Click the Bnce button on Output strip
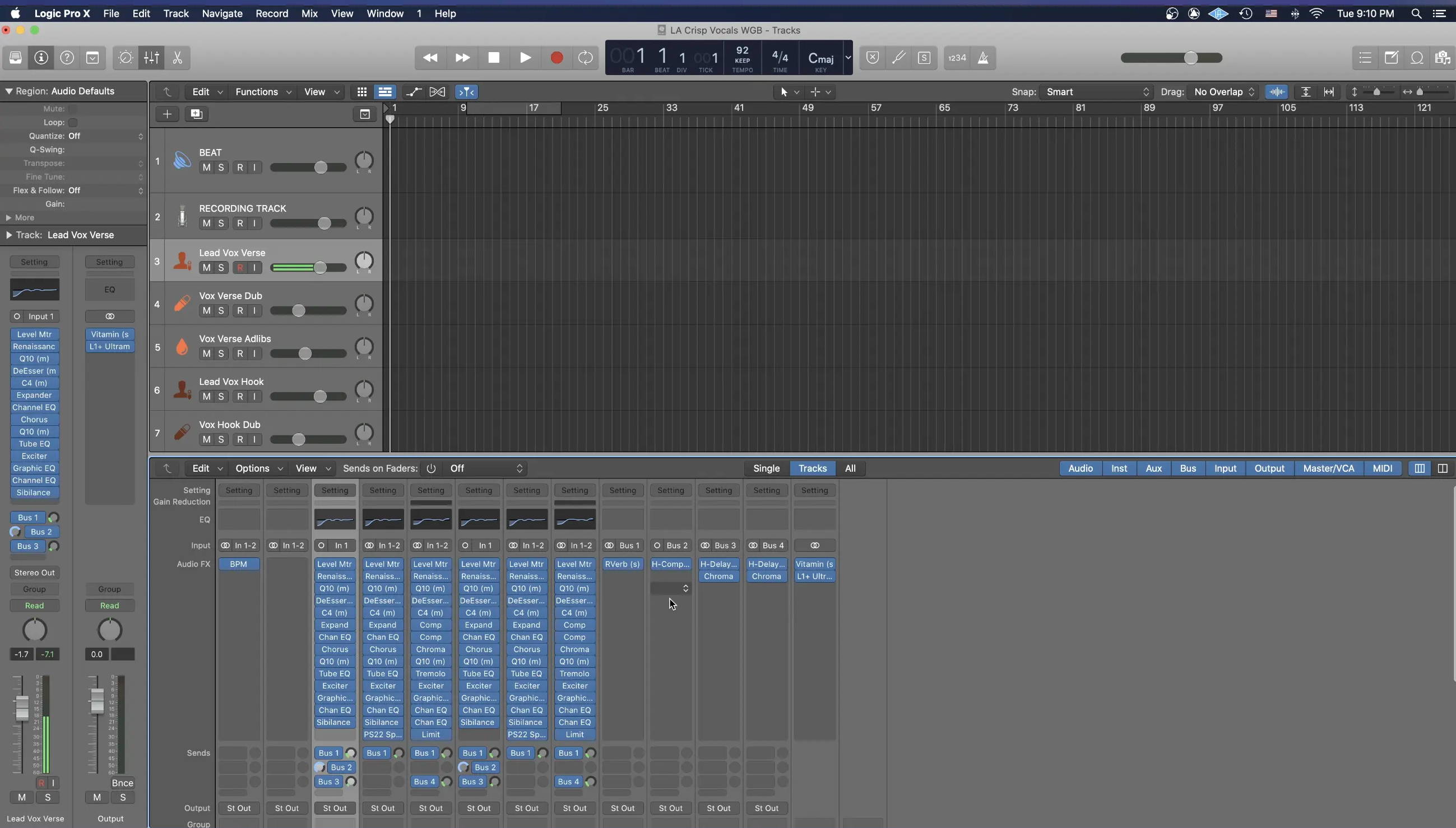Screen dimensions: 1456x828 (122, 783)
